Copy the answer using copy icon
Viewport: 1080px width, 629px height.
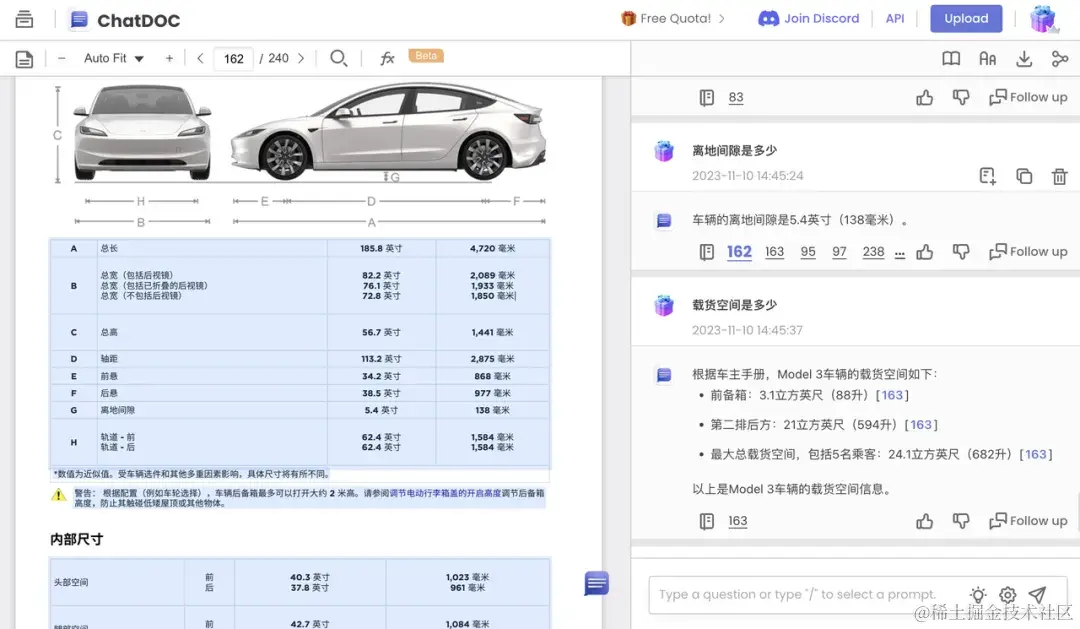tap(1024, 175)
